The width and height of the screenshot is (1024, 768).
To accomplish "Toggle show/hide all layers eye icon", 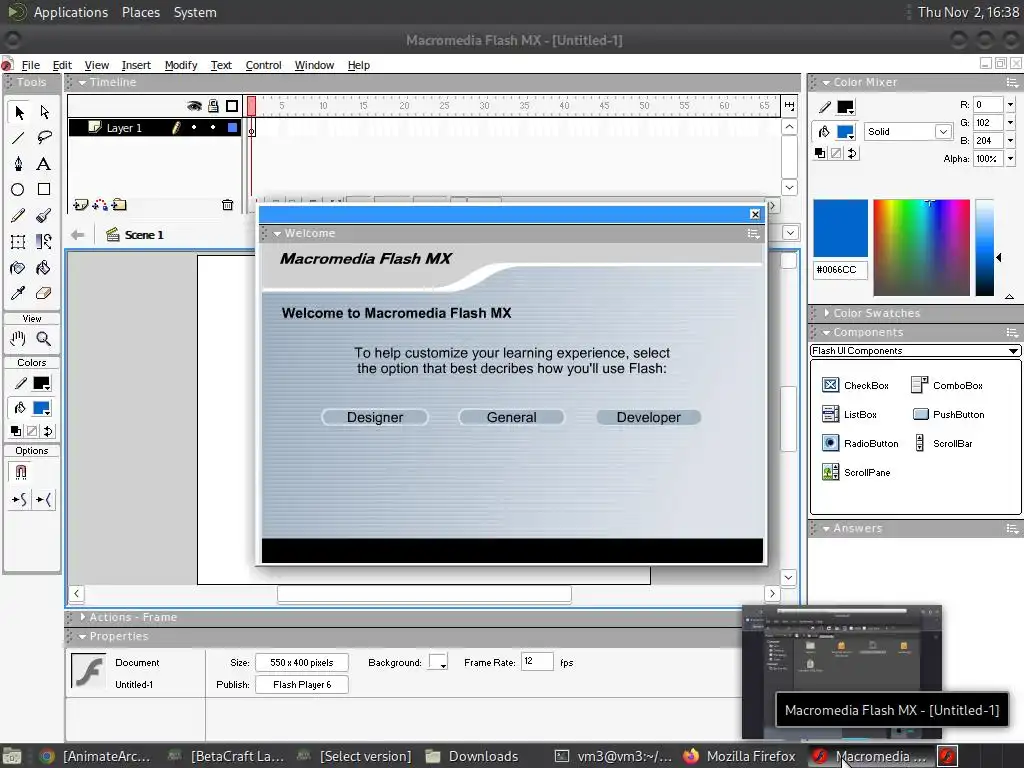I will pyautogui.click(x=194, y=106).
